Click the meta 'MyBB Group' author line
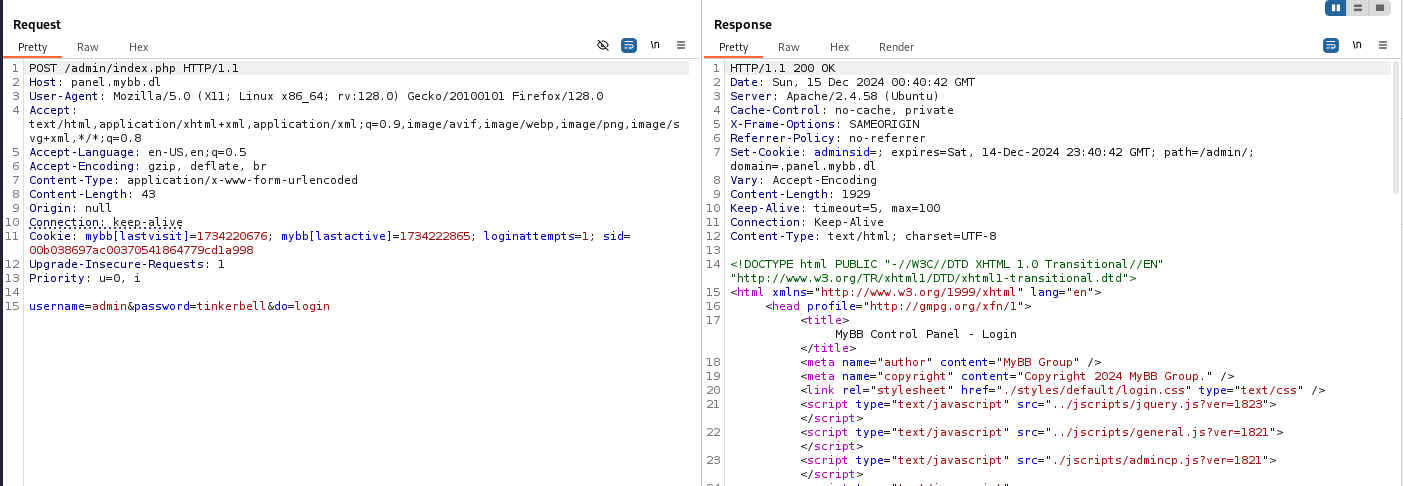 (x=950, y=362)
